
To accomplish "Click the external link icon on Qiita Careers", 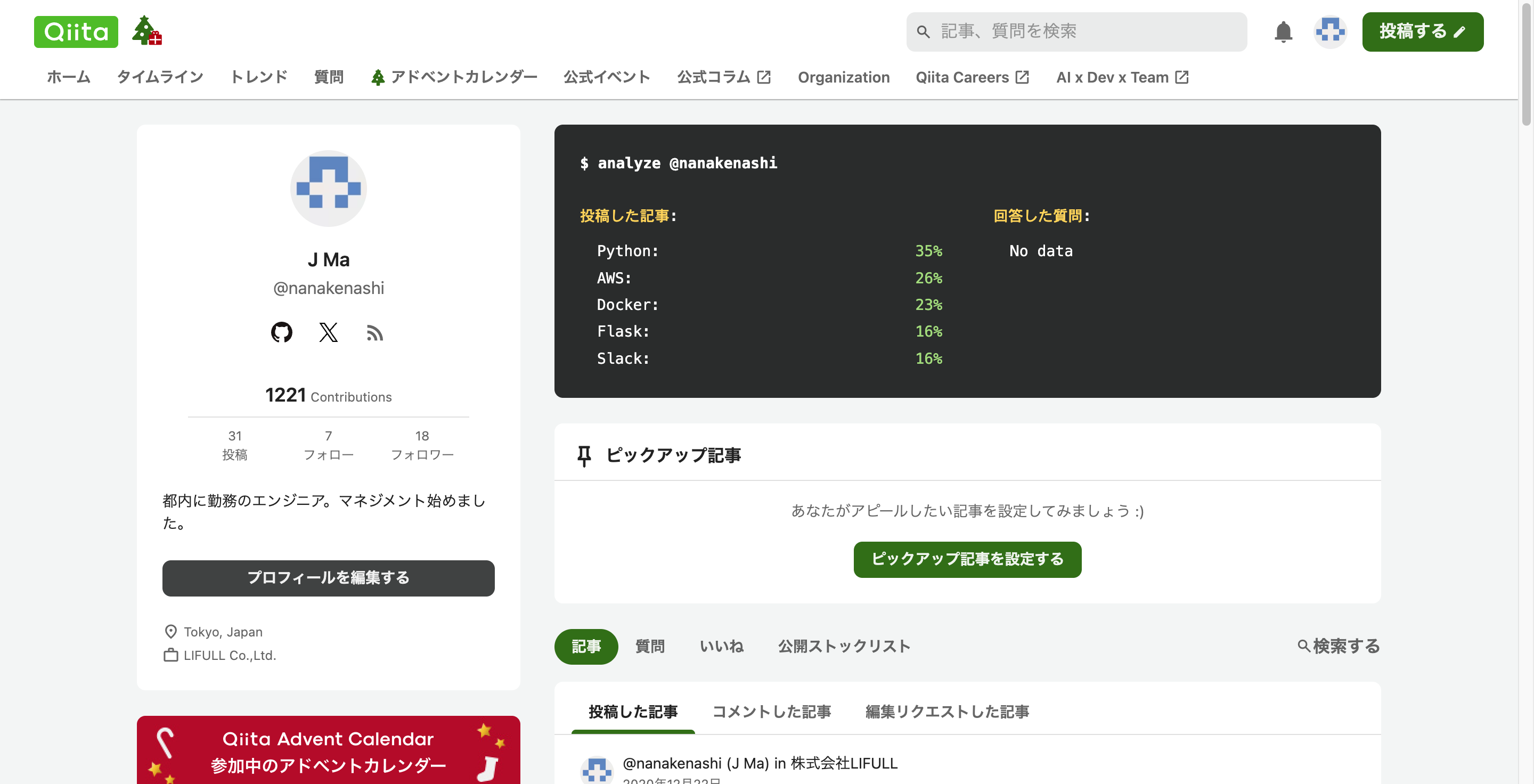I will point(1022,76).
